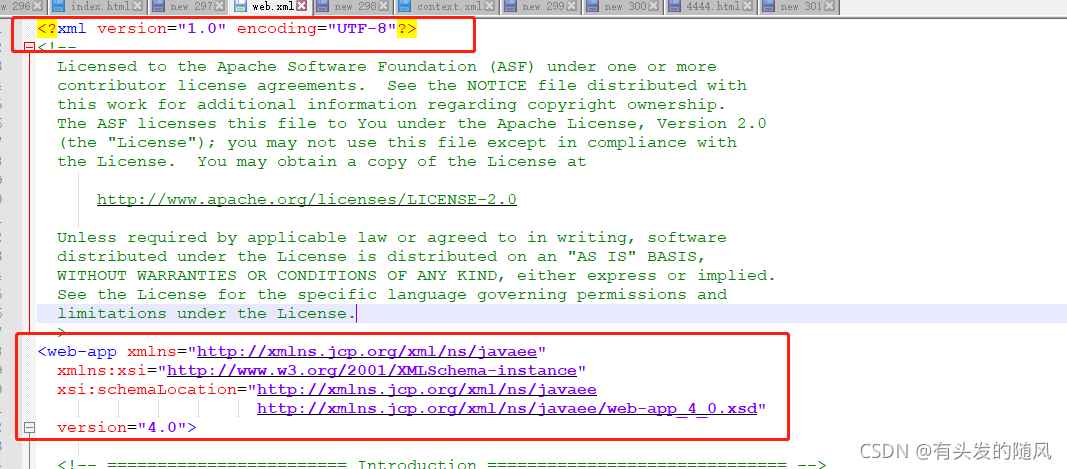Click the save icon on 4444.html tab
Screen dimensions: 1067x469
(676, 7)
